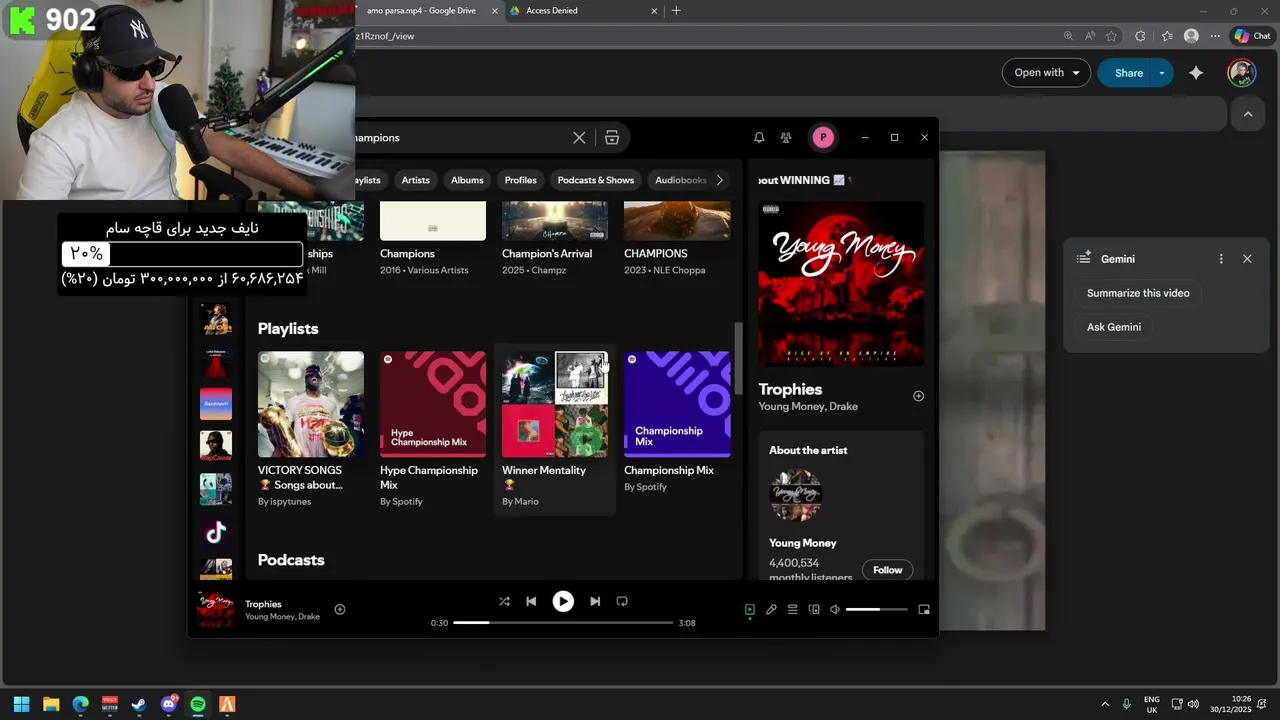Open Steam from the taskbar
The height and width of the screenshot is (720, 1280).
pos(139,704)
